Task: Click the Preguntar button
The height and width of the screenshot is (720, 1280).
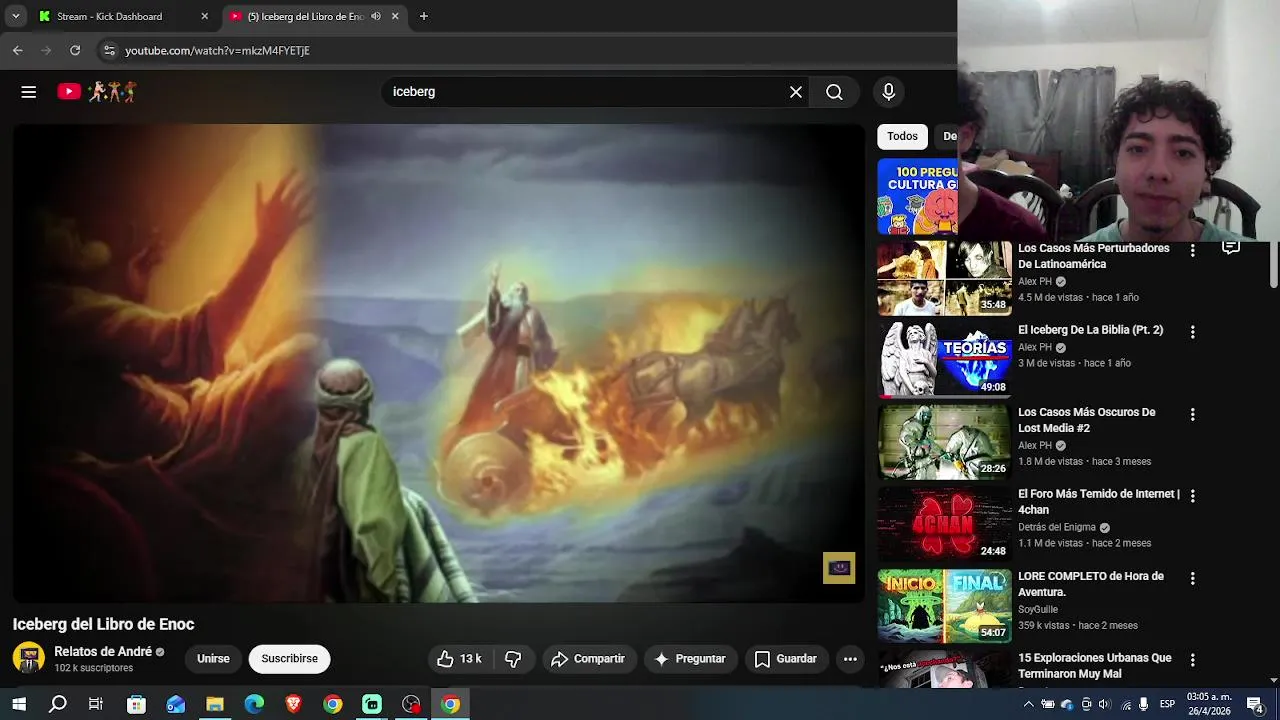Action: (x=690, y=659)
